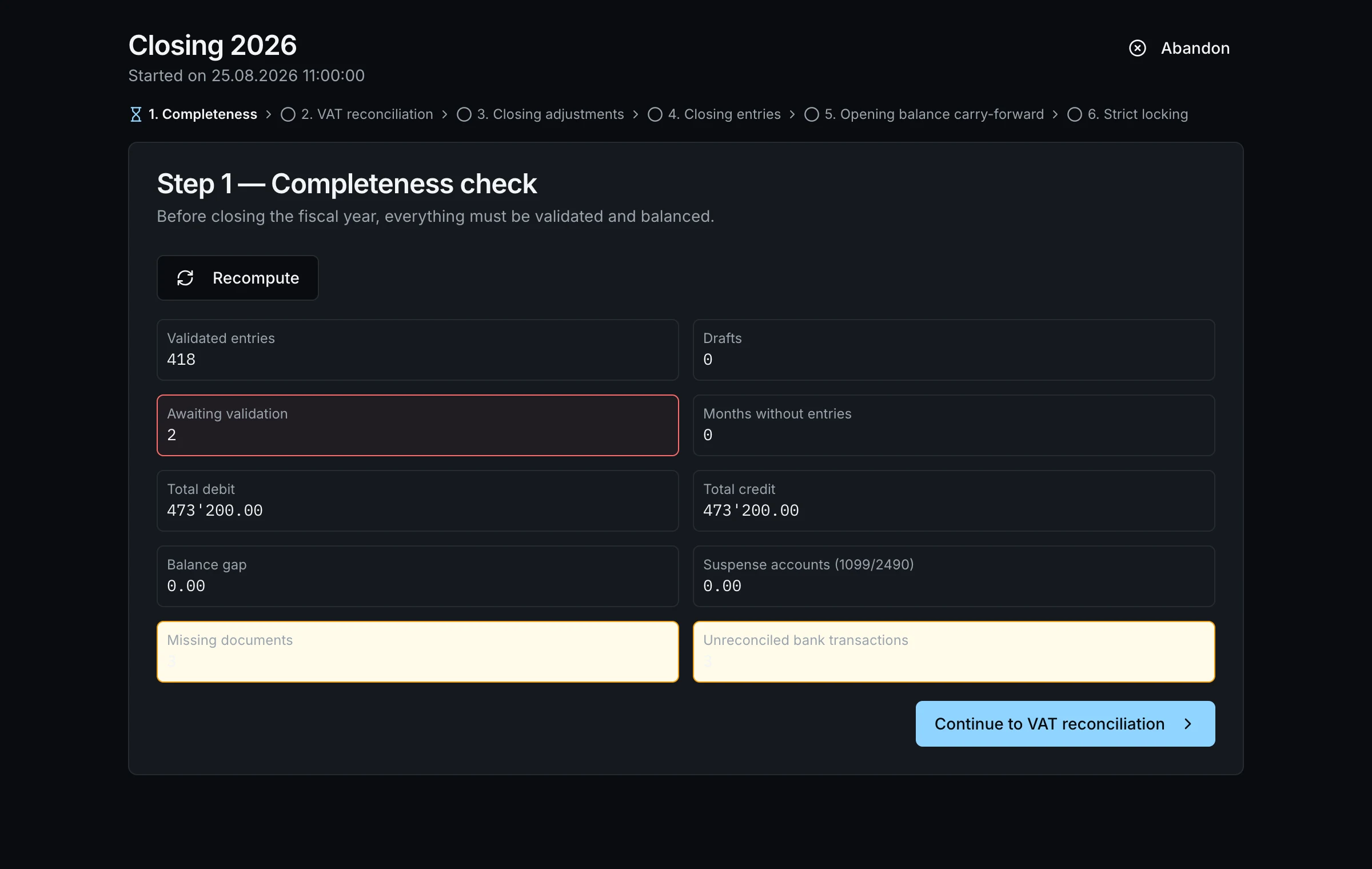This screenshot has height=869, width=1372.
Task: Click chevron after Closing entries step
Action: click(x=792, y=114)
